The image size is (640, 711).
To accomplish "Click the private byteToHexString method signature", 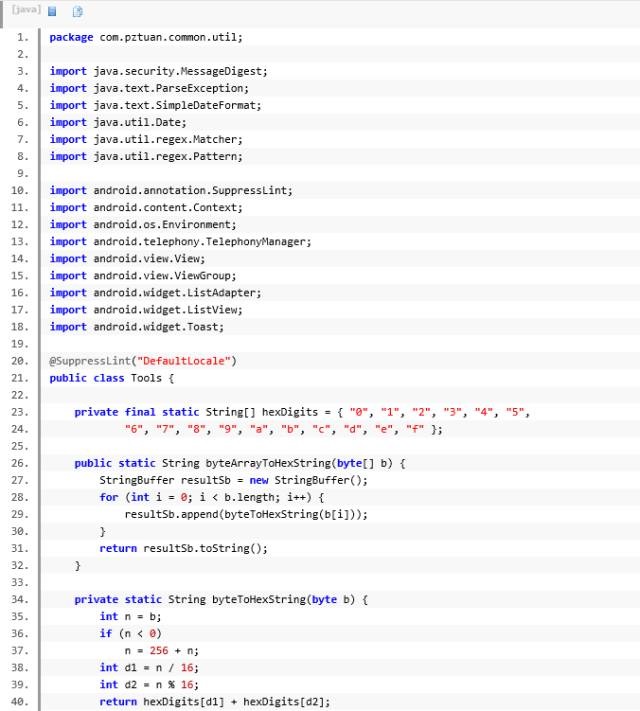I will [x=222, y=599].
